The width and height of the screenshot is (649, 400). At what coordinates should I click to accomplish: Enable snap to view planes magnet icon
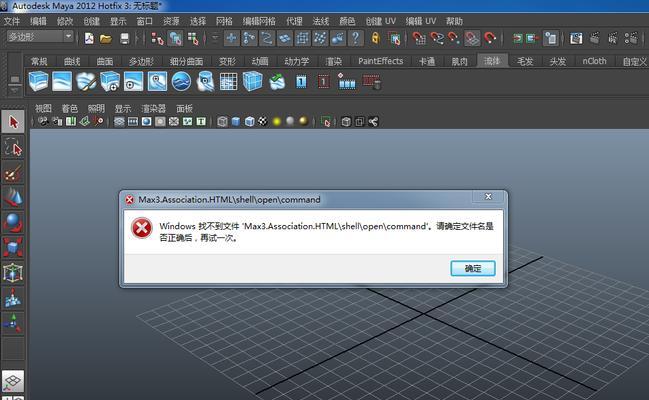(472, 39)
